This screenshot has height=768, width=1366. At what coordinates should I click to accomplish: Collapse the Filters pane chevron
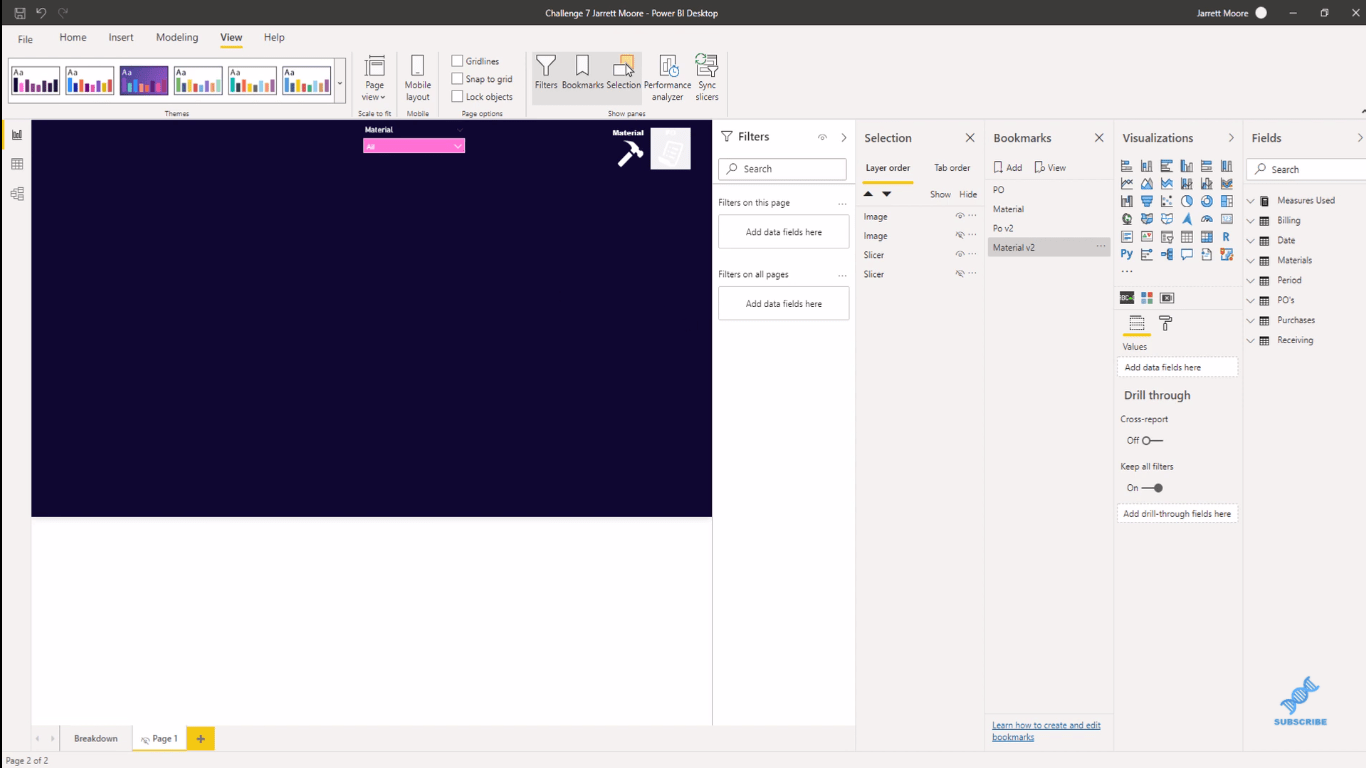[x=844, y=138]
